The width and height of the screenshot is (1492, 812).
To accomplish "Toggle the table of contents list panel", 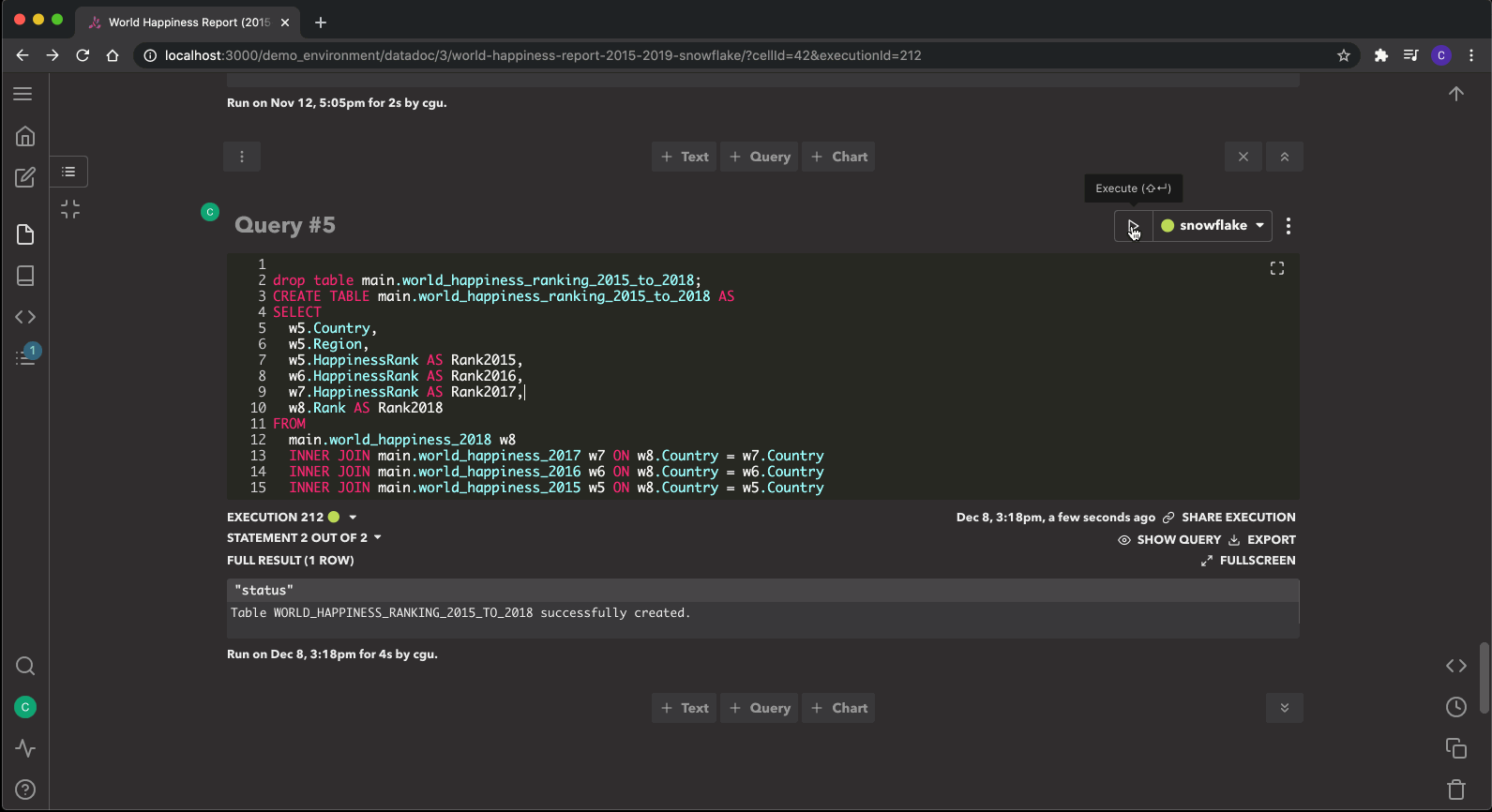I will pos(68,172).
